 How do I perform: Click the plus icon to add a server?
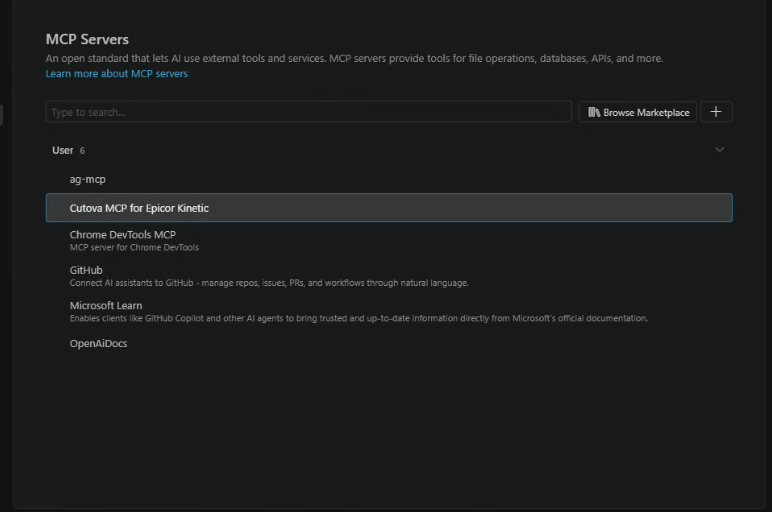716,112
